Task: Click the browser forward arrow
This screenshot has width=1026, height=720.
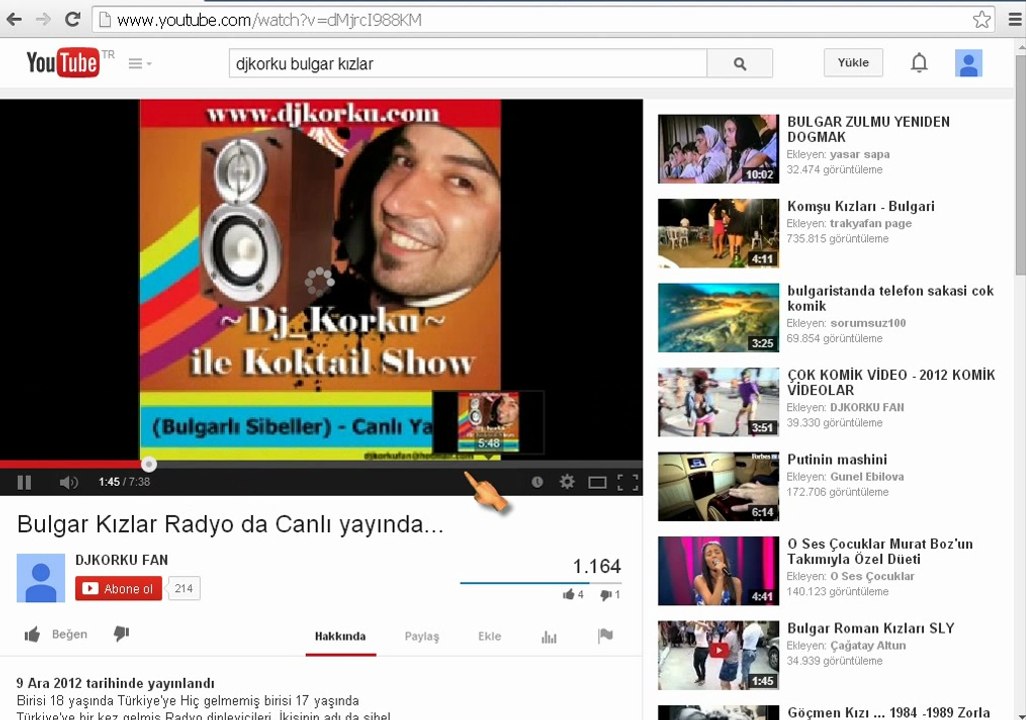Action: (43, 20)
